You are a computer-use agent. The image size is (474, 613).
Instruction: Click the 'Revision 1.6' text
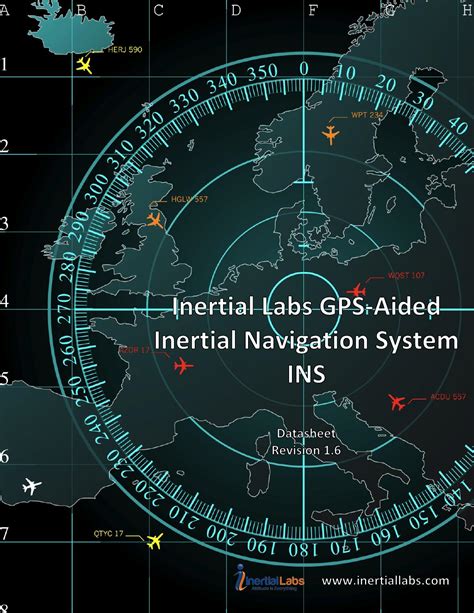coord(306,450)
